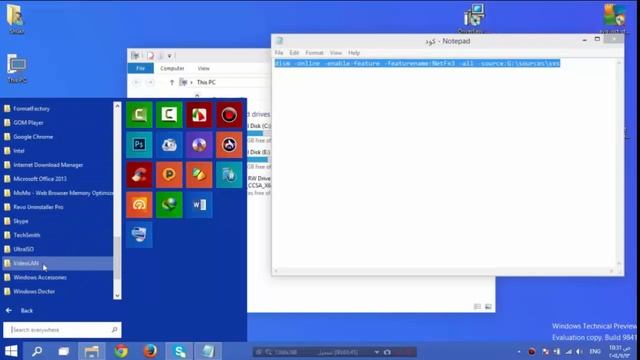Launch the green tile with the globe icon

[169, 204]
